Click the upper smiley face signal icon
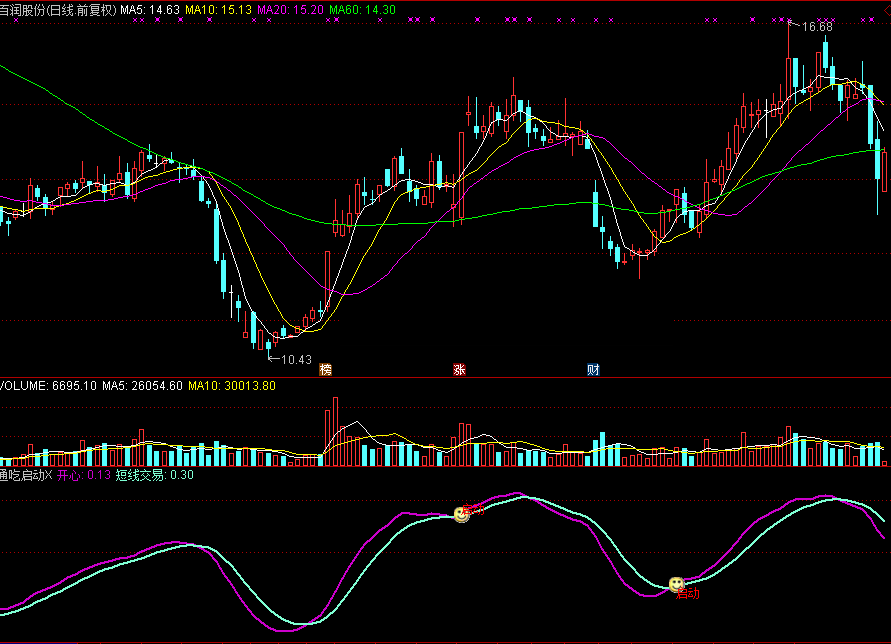Image resolution: width=891 pixels, height=644 pixels. point(461,514)
